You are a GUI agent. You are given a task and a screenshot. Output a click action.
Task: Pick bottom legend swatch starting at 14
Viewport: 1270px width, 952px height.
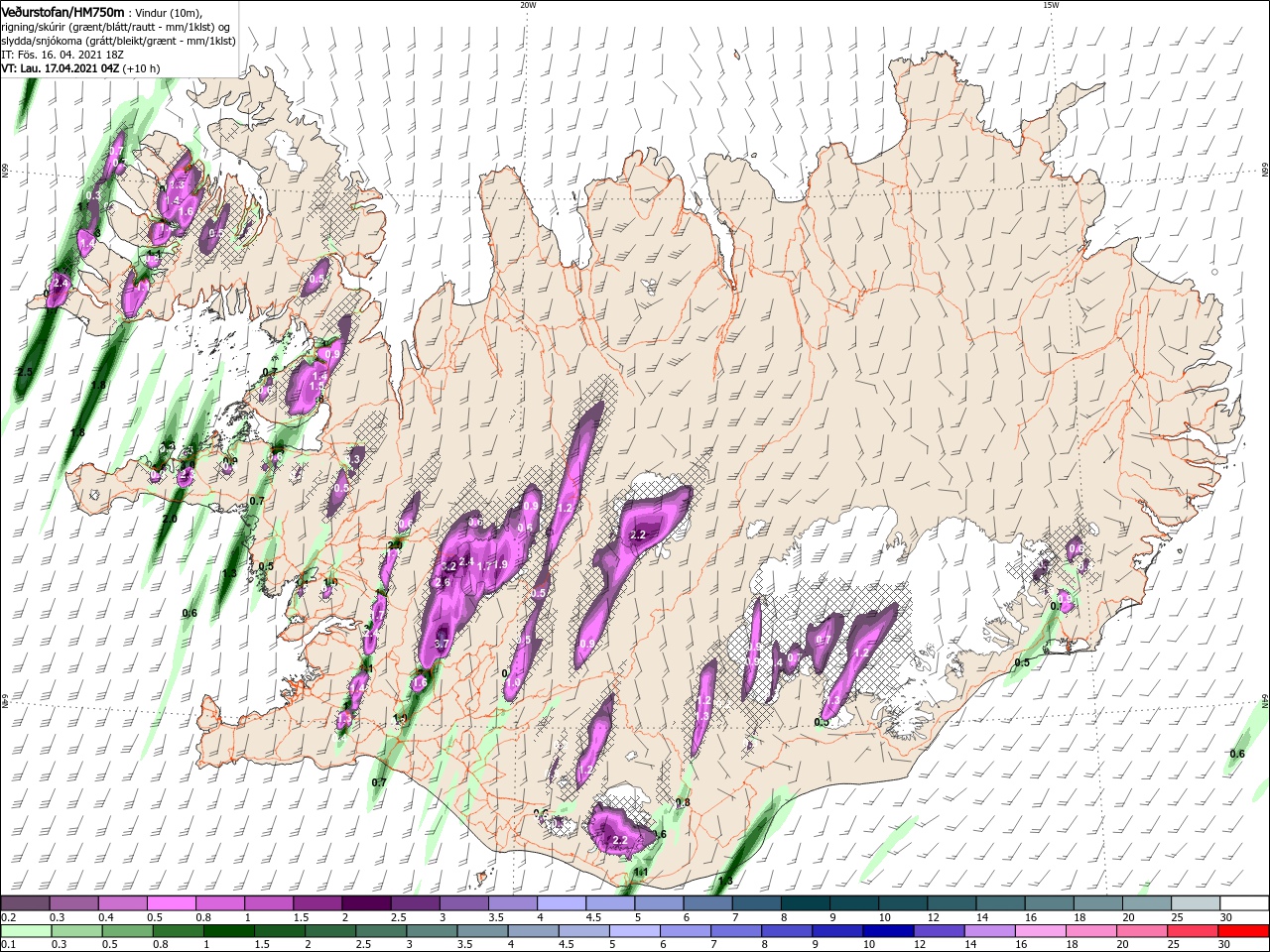click(x=990, y=931)
